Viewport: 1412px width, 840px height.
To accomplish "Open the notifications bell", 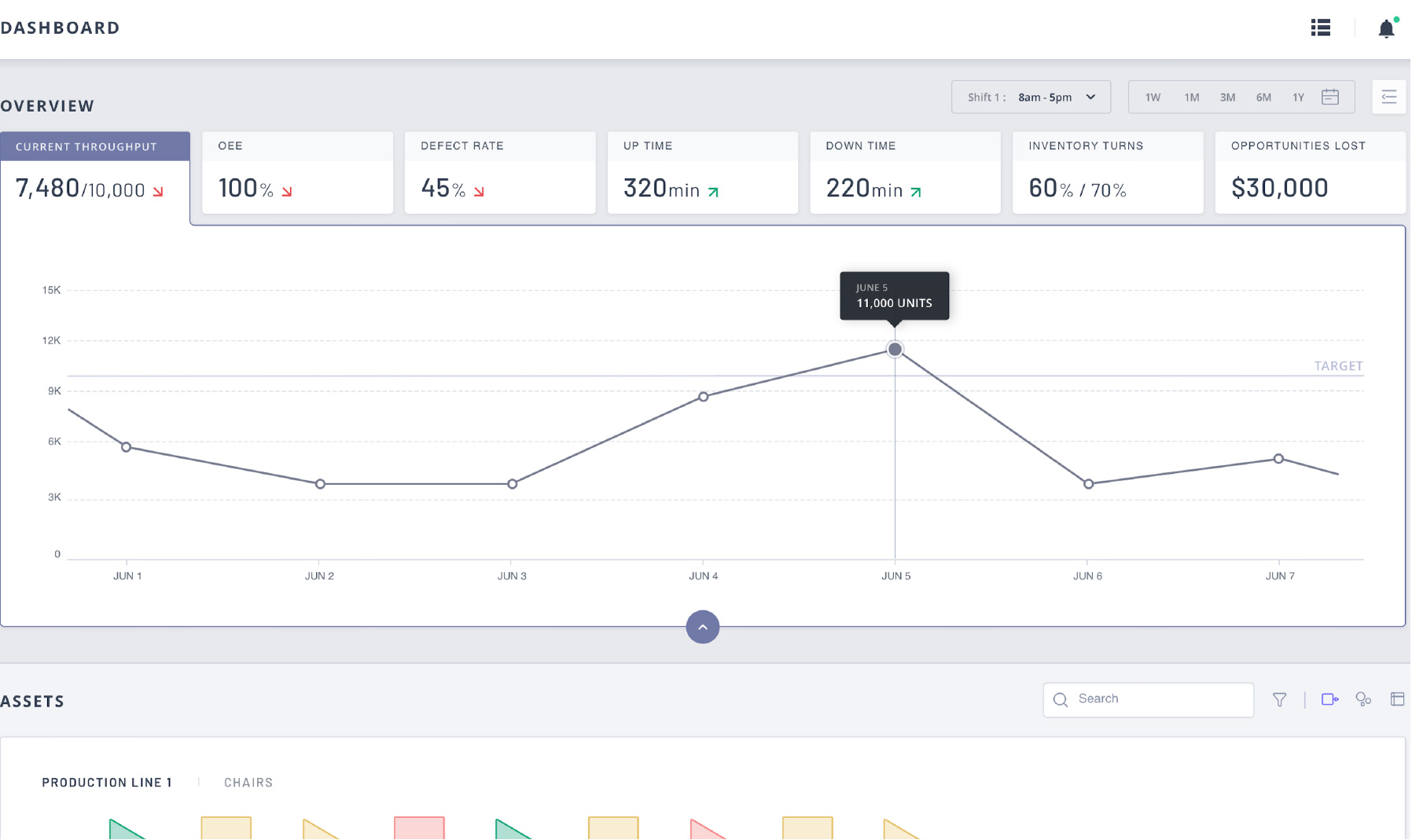I will pyautogui.click(x=1386, y=28).
